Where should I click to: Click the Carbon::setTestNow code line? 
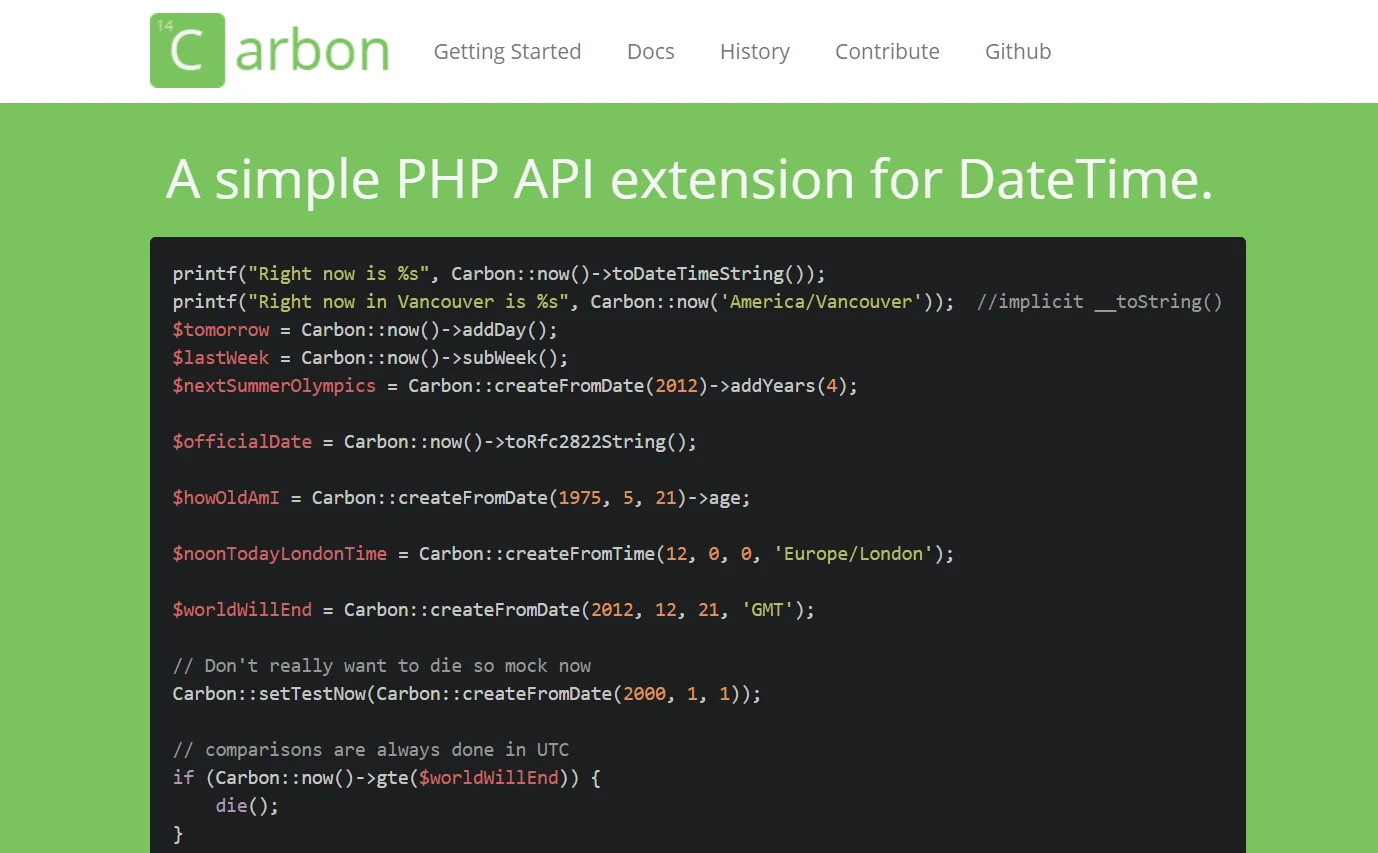pos(466,694)
